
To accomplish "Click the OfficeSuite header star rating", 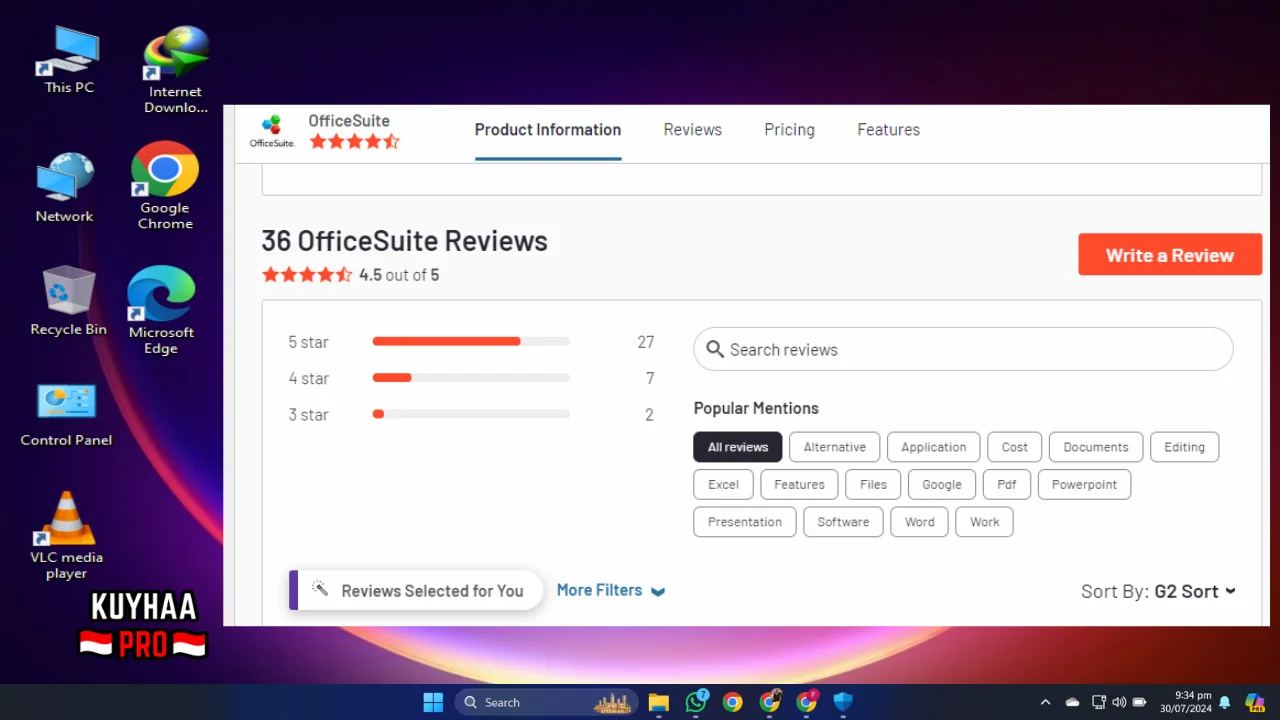I will tap(354, 142).
